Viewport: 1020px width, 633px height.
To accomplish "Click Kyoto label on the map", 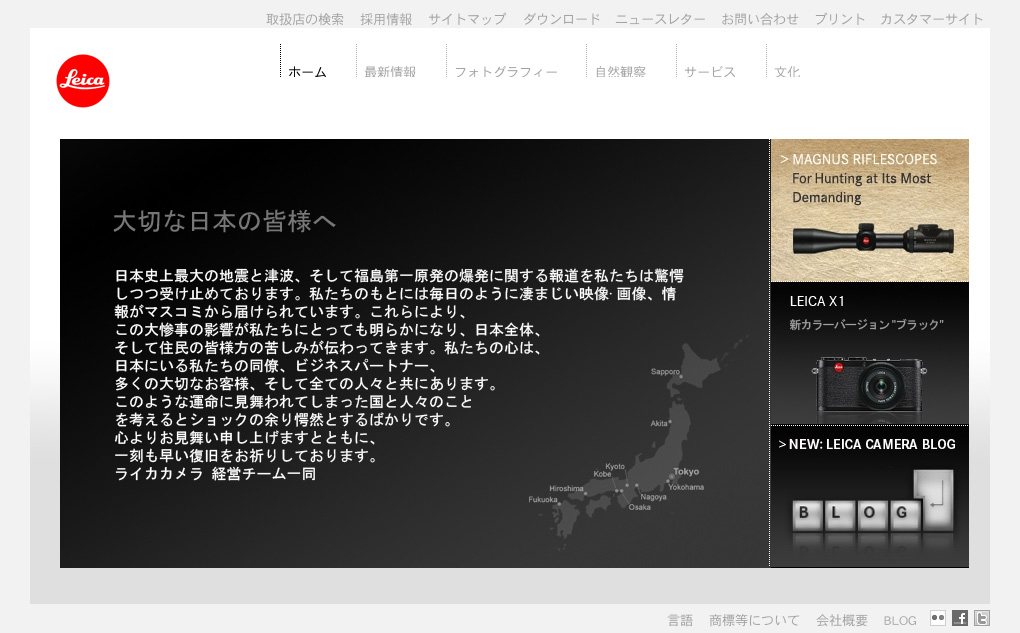I will 615,466.
